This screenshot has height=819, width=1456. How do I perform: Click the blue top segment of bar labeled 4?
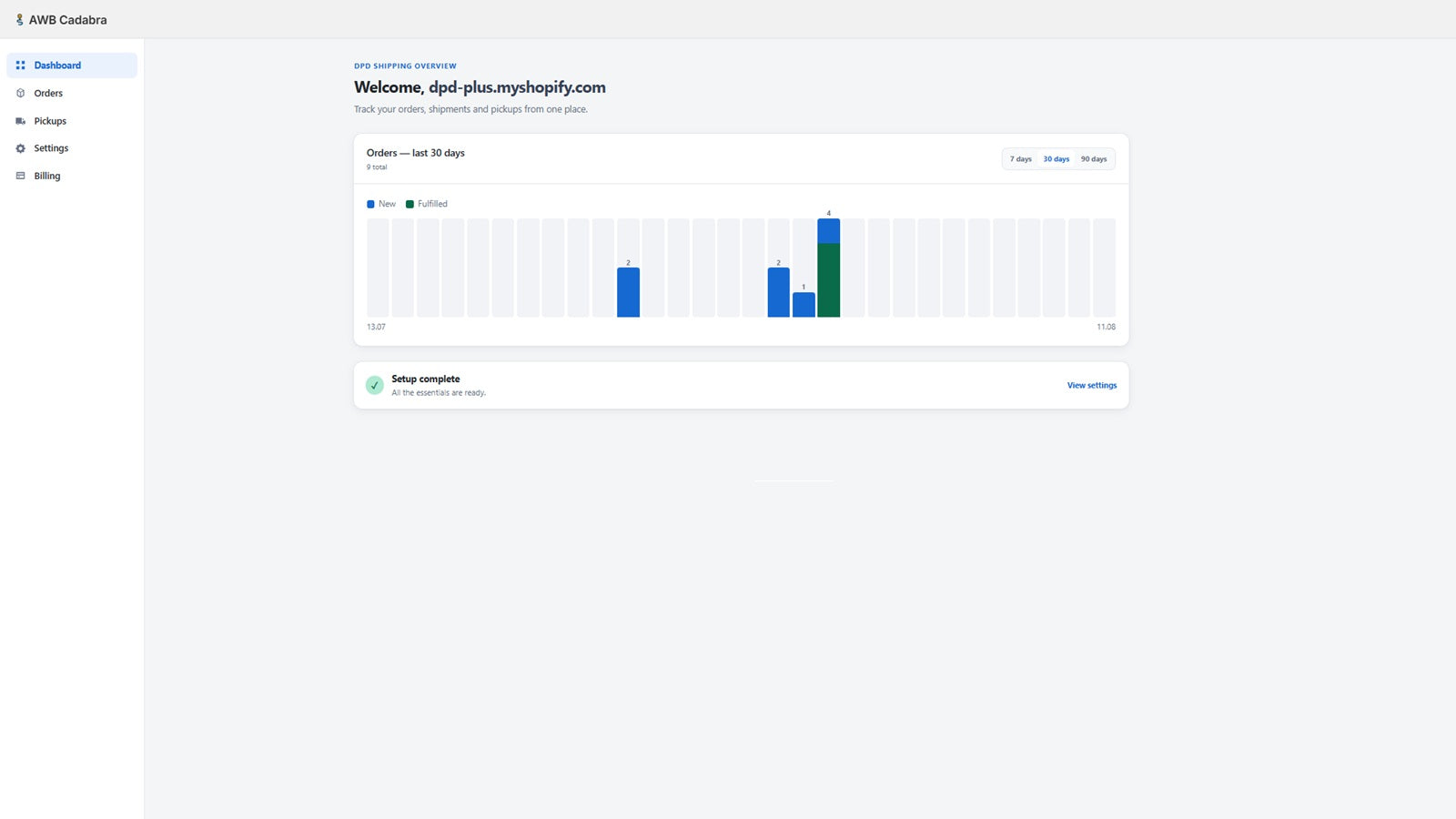828,231
